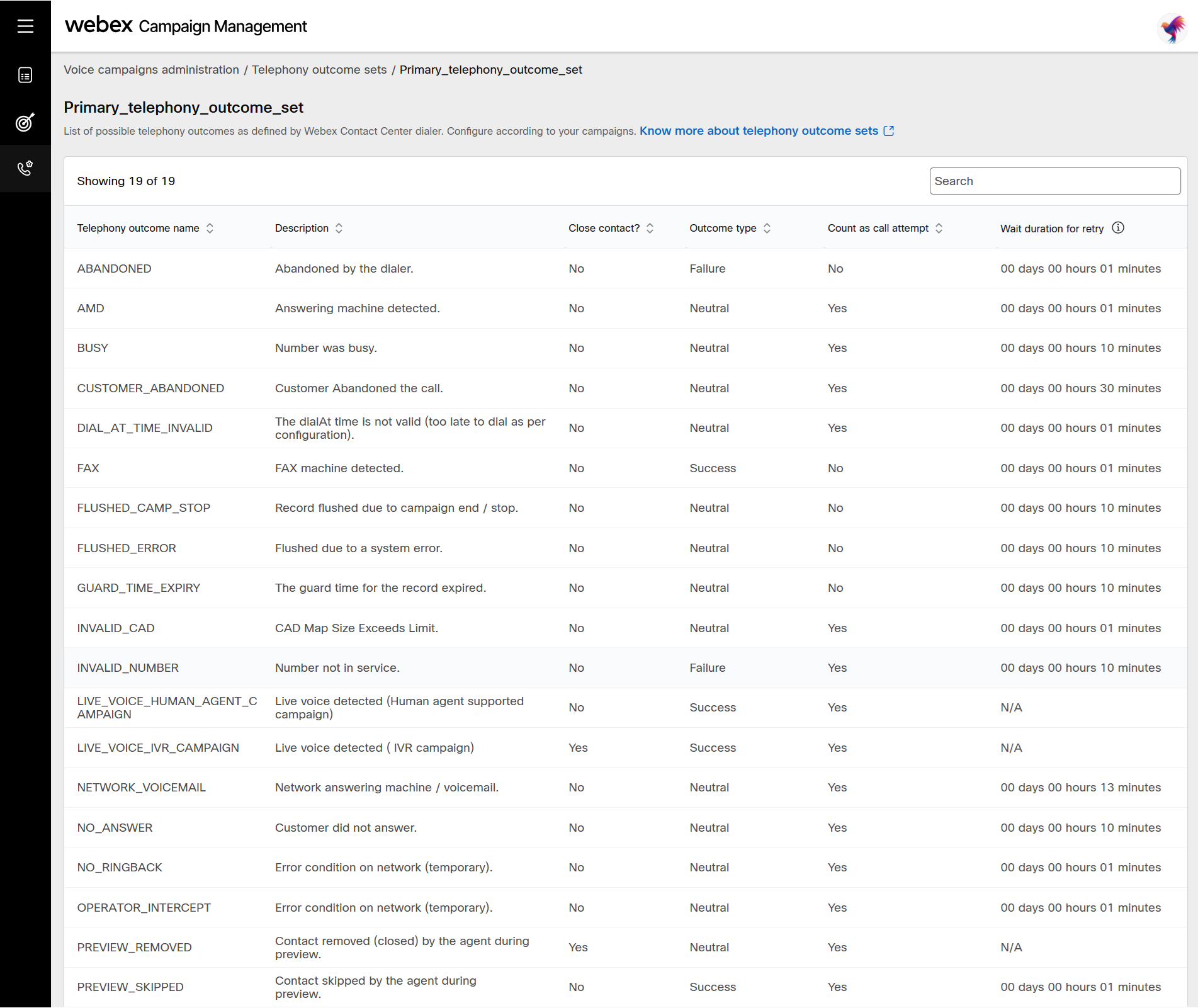Click N/A wait duration in PREVIEW_REMOVED row
This screenshot has width=1198, height=1008.
(x=1011, y=948)
